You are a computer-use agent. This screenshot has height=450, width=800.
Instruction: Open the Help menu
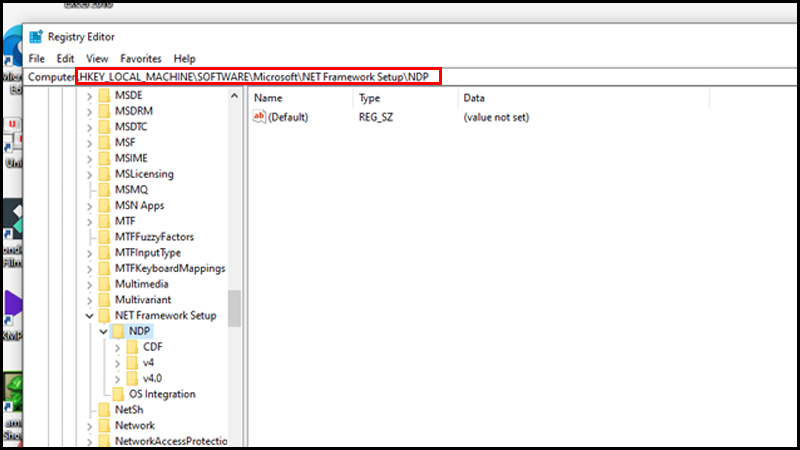tap(184, 59)
